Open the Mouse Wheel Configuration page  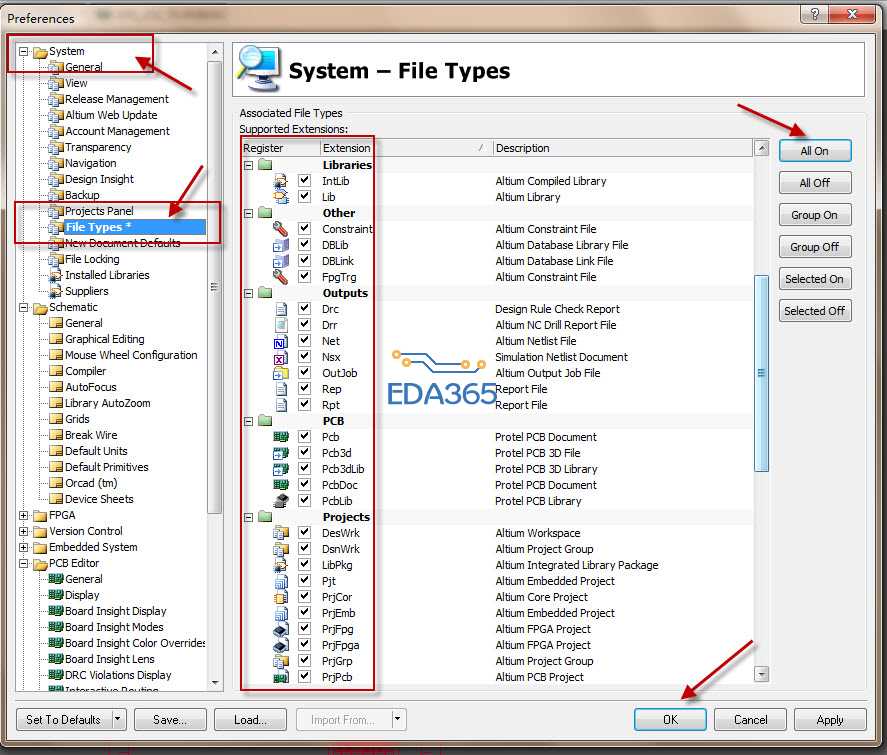(x=131, y=355)
